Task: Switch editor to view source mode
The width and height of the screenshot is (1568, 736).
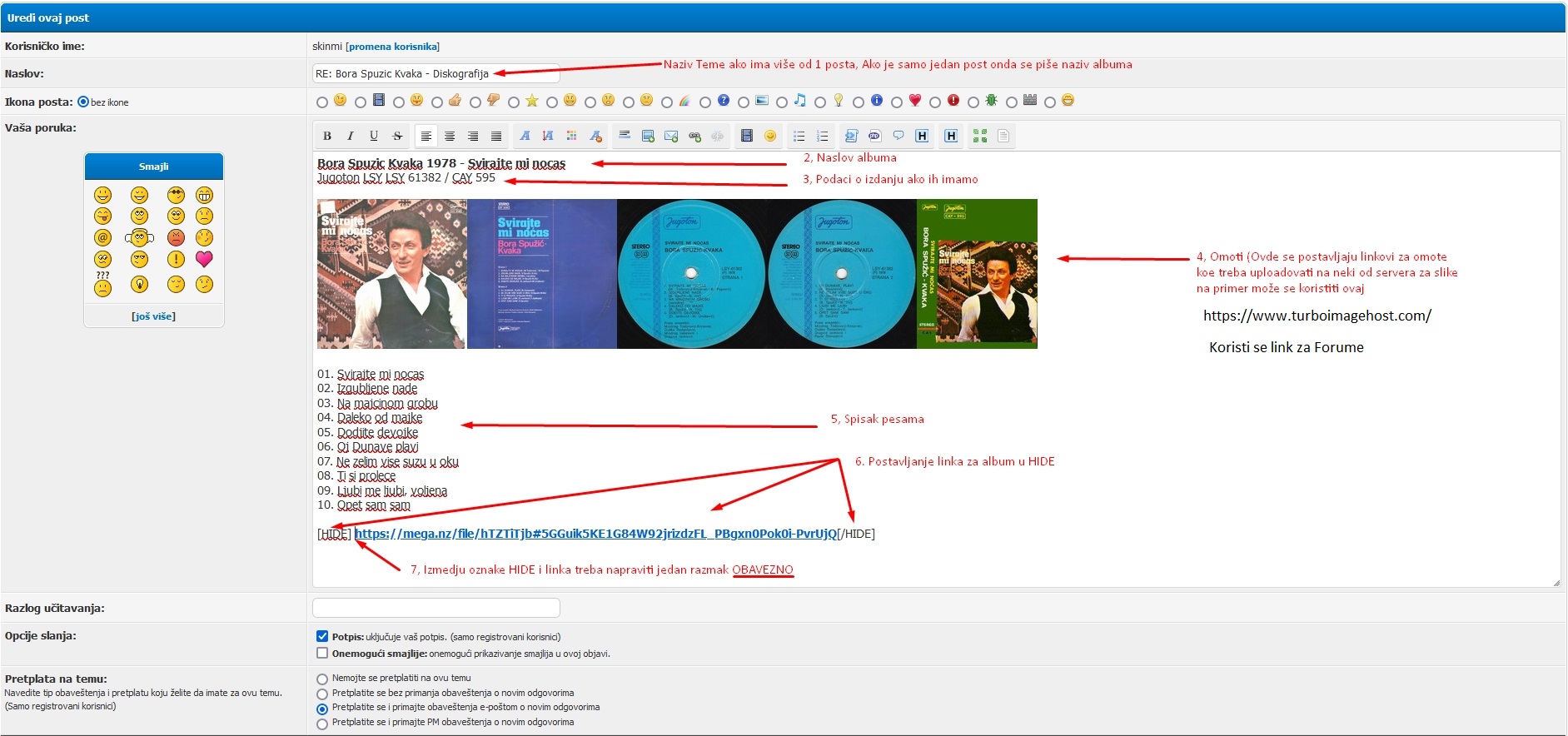Action: coord(1003,136)
